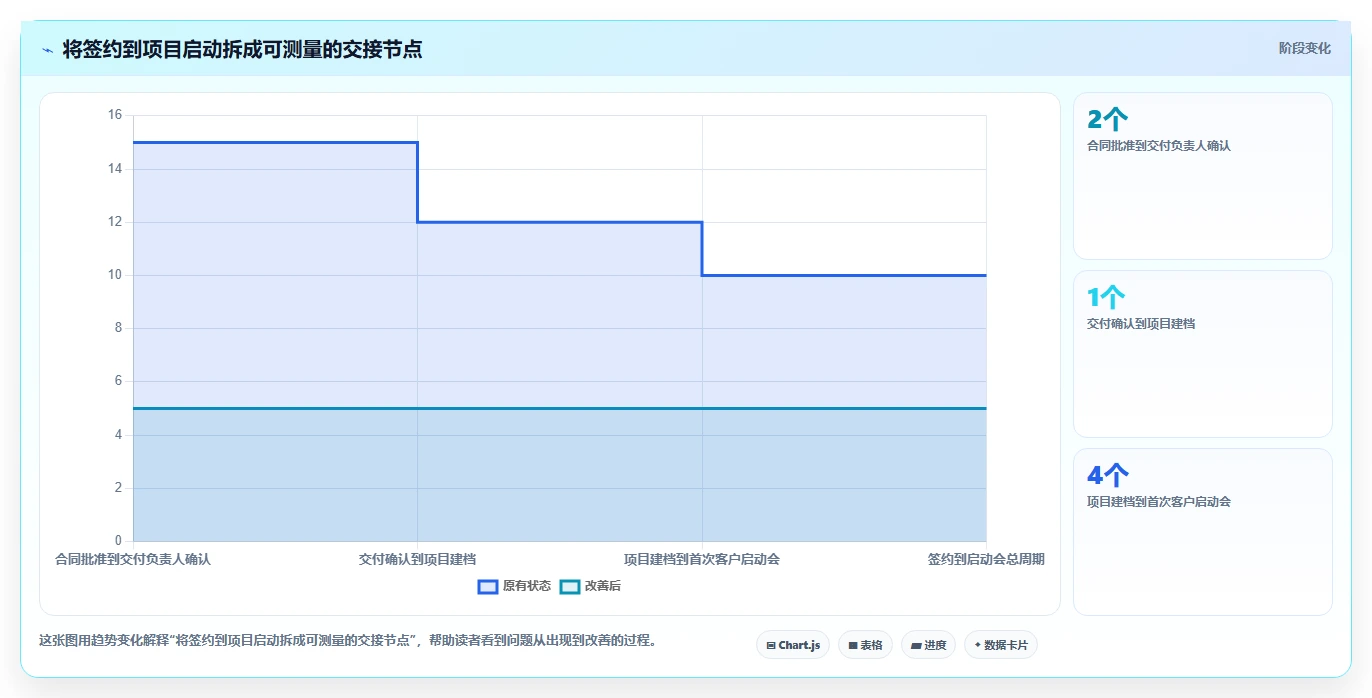The height and width of the screenshot is (698, 1372).
Task: Click the 改善后 teal legend swatch
Action: tap(570, 586)
